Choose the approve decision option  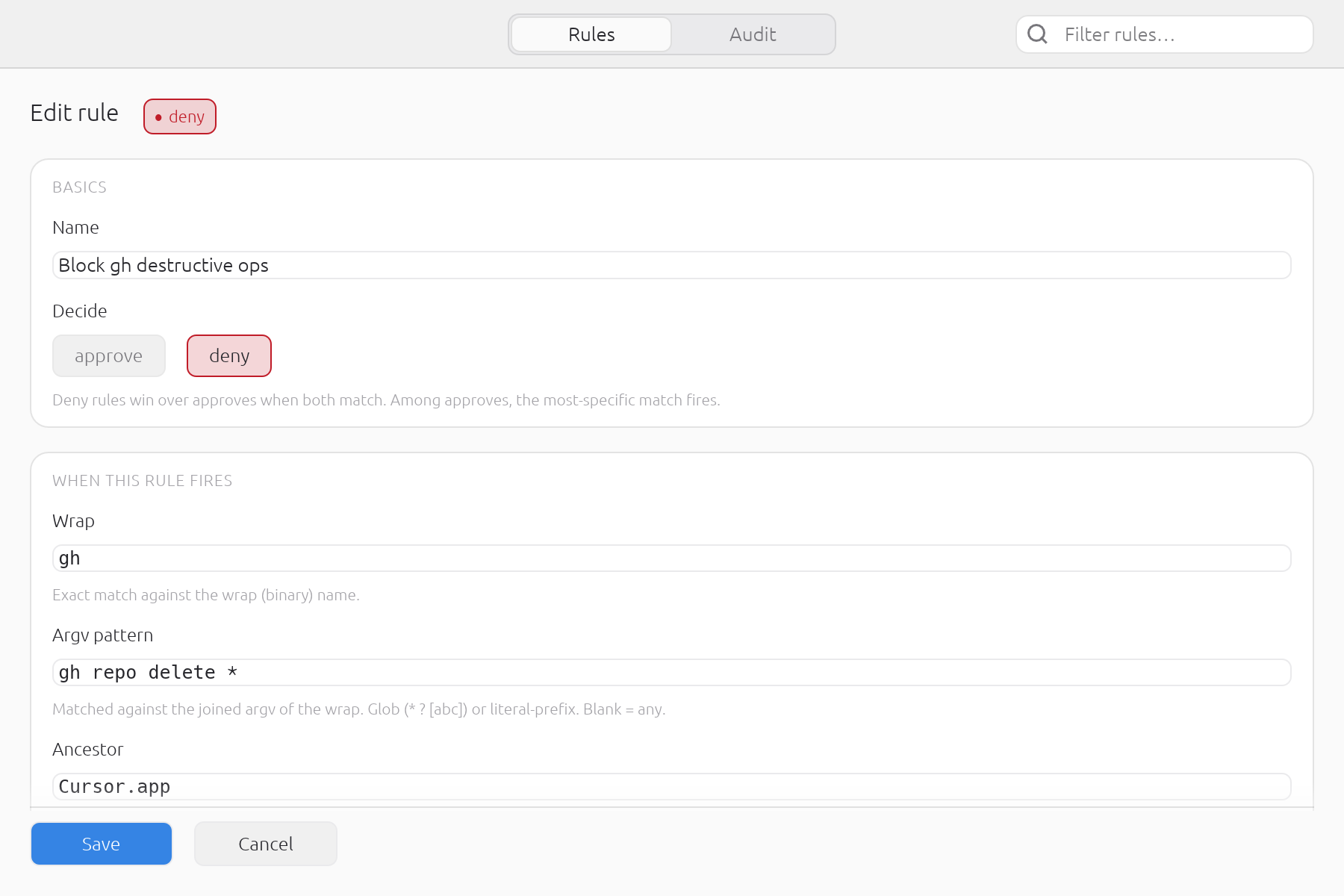tap(109, 356)
